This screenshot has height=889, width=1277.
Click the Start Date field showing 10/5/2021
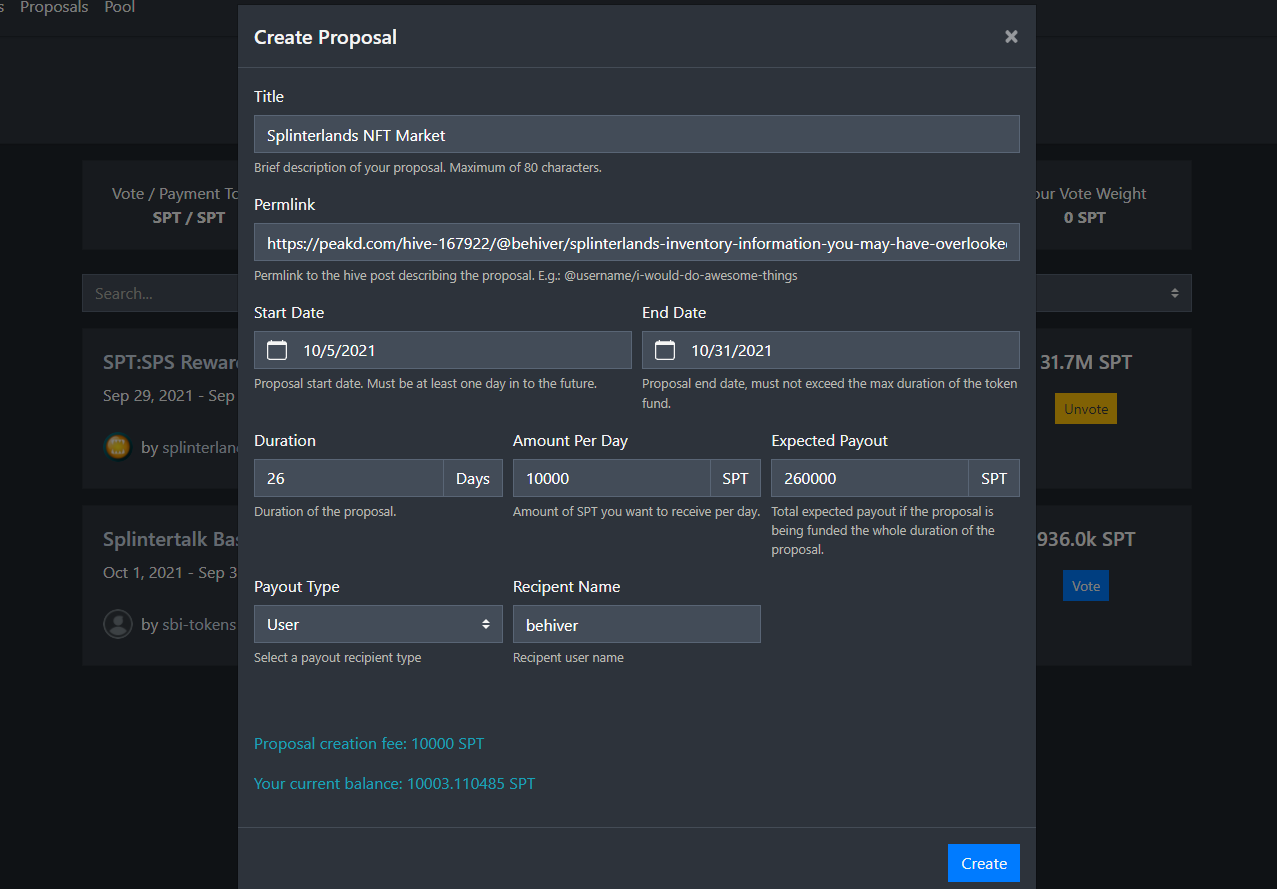pos(443,350)
